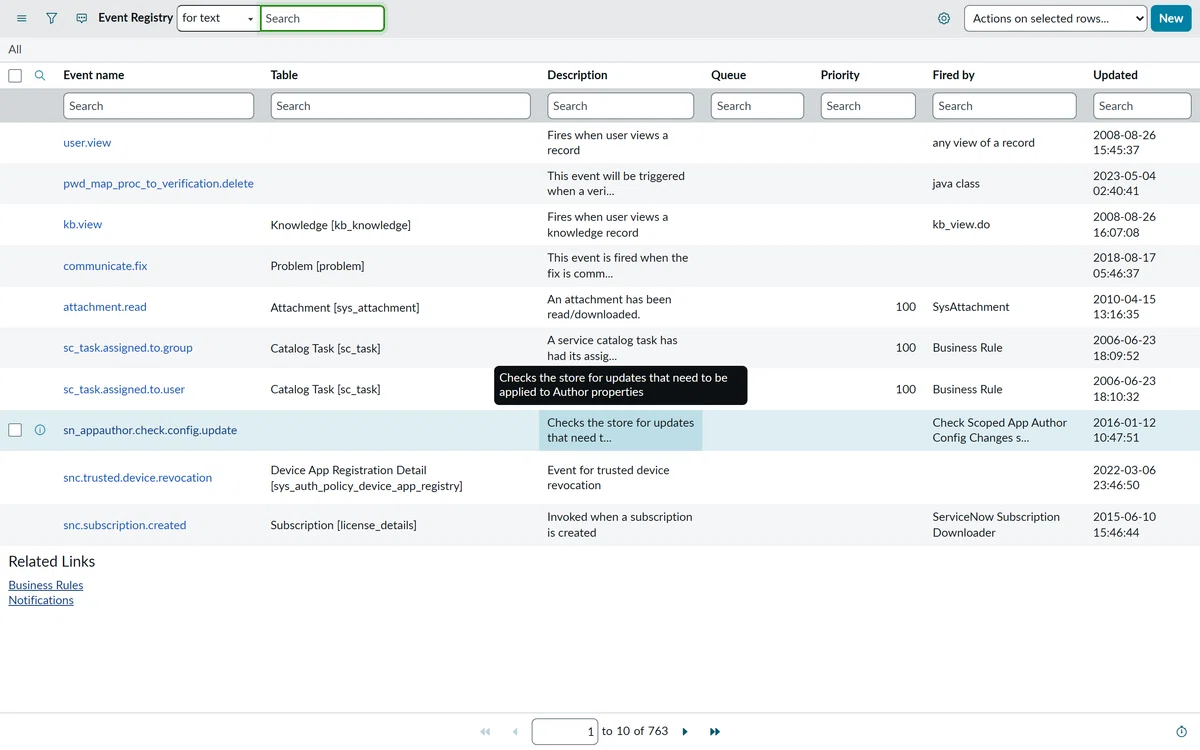Open the filter funnel icon
Image resolution: width=1200 pixels, height=750 pixels.
pyautogui.click(x=52, y=18)
